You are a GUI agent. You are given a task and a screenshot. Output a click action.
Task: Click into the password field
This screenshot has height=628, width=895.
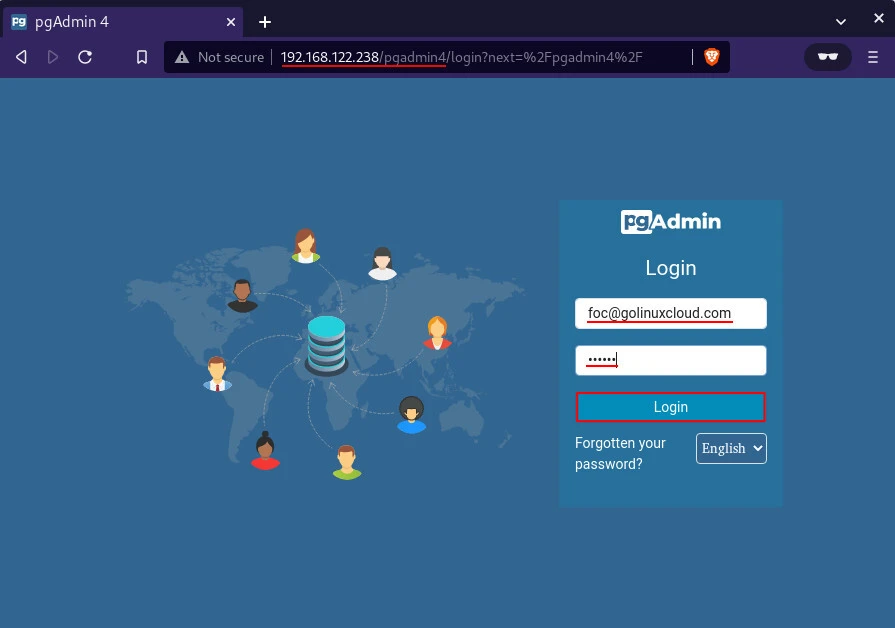670,360
